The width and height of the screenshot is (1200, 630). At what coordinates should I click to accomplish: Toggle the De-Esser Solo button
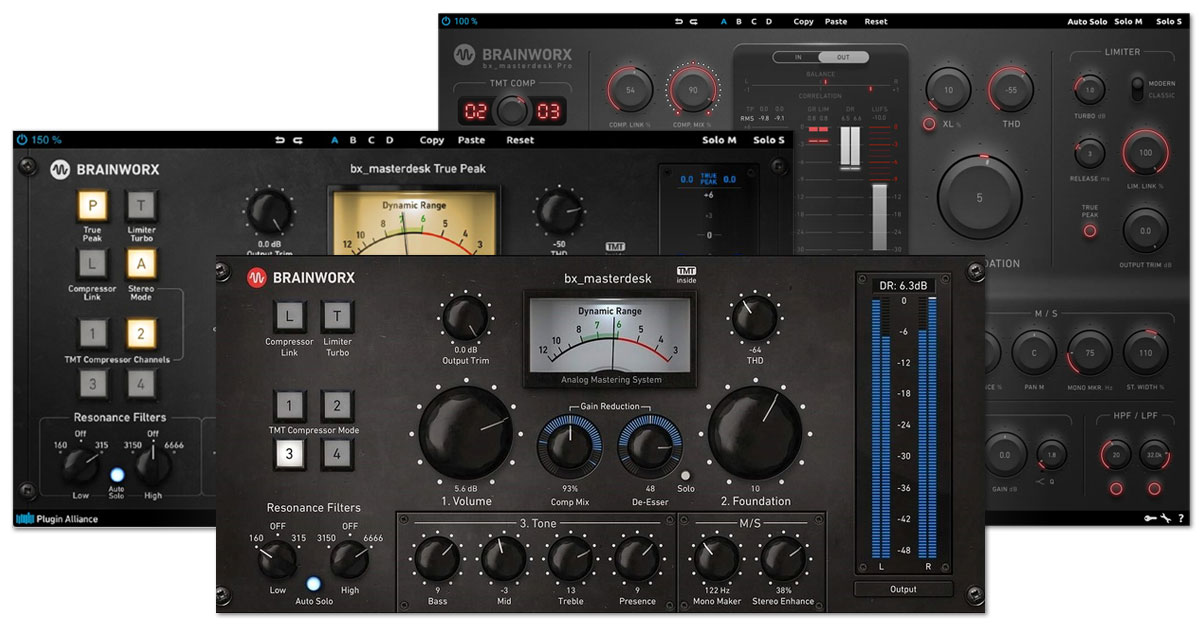[x=686, y=476]
